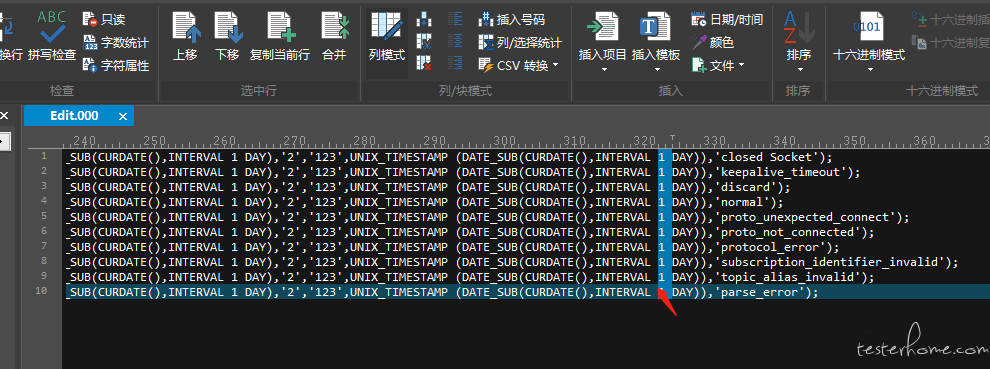
Task: Open the color (颜色) picker tool
Action: (713, 42)
